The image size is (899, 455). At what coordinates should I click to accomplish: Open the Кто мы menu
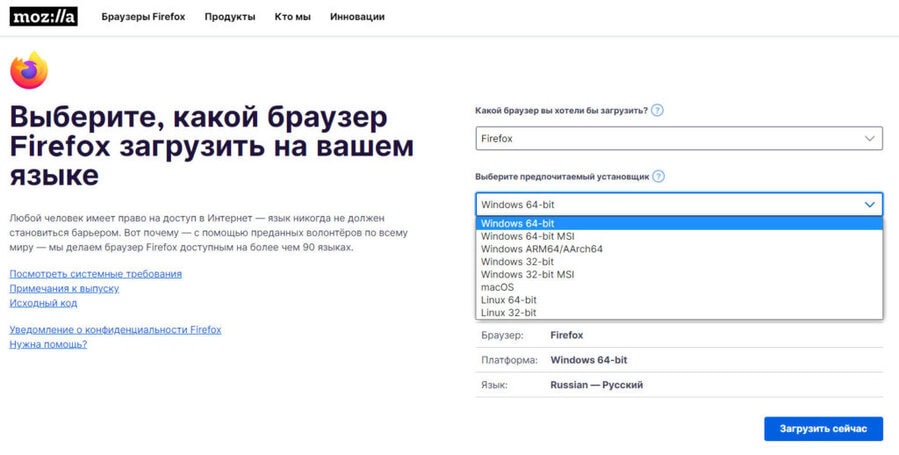[x=292, y=17]
